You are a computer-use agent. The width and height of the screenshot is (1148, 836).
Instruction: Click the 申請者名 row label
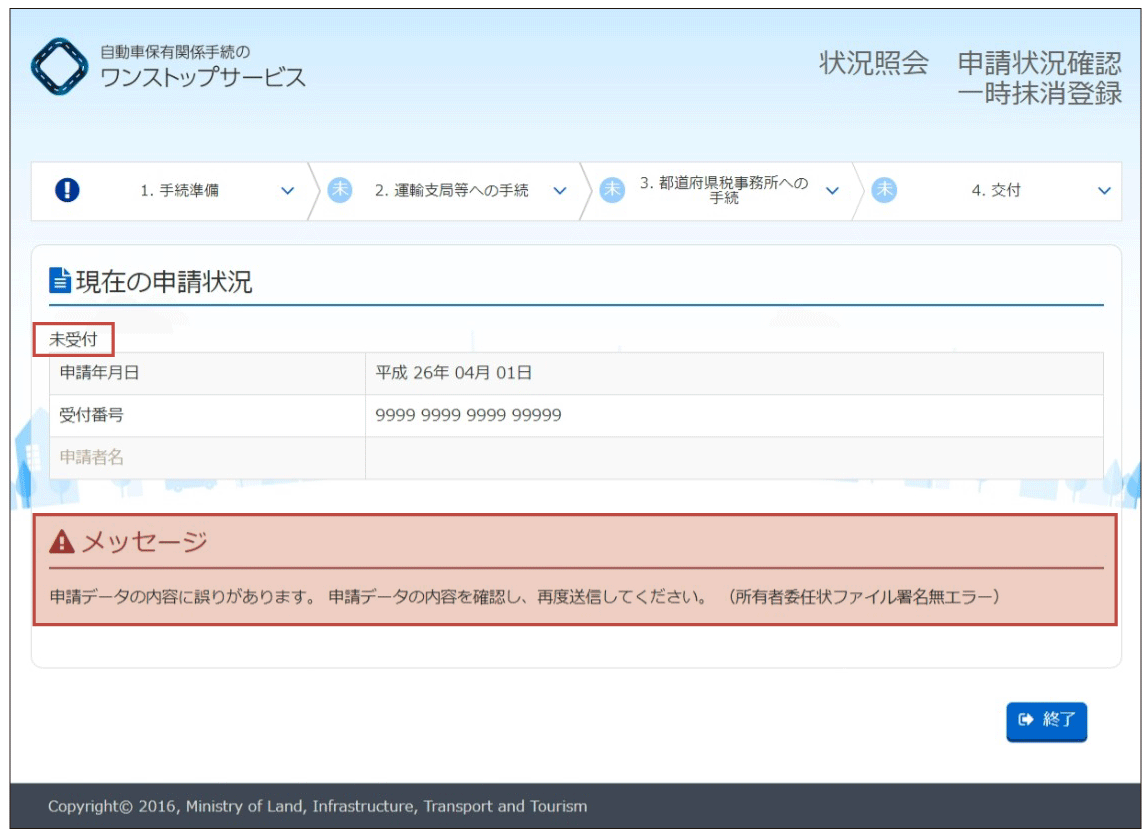coord(92,458)
